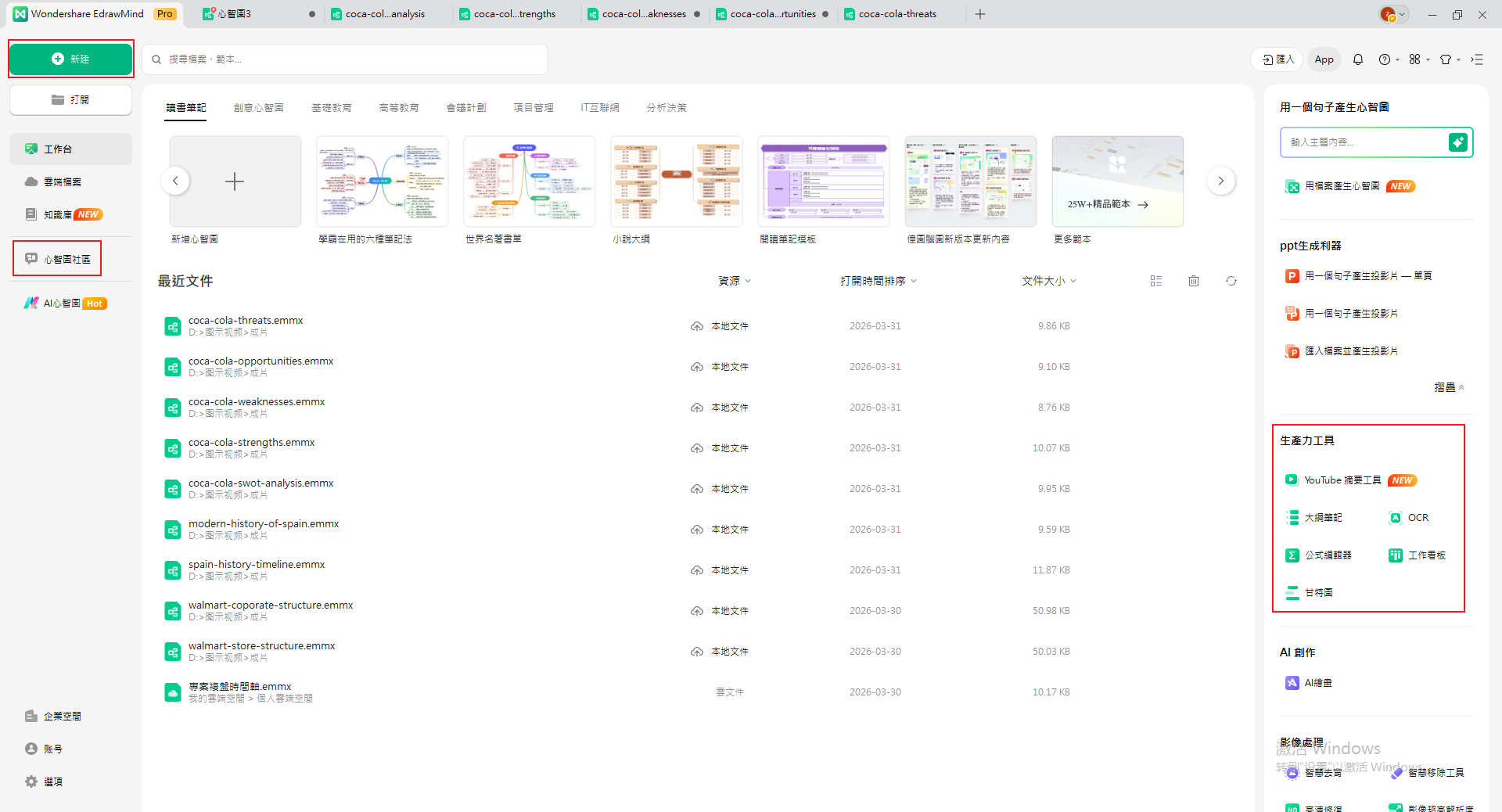
Task: Click the 新建 create button
Action: pyautogui.click(x=70, y=59)
